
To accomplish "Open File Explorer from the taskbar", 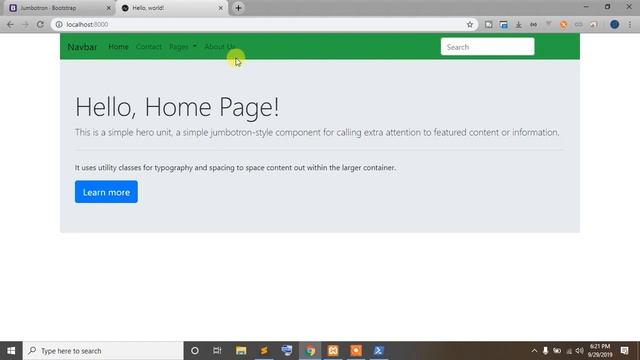I will click(241, 351).
